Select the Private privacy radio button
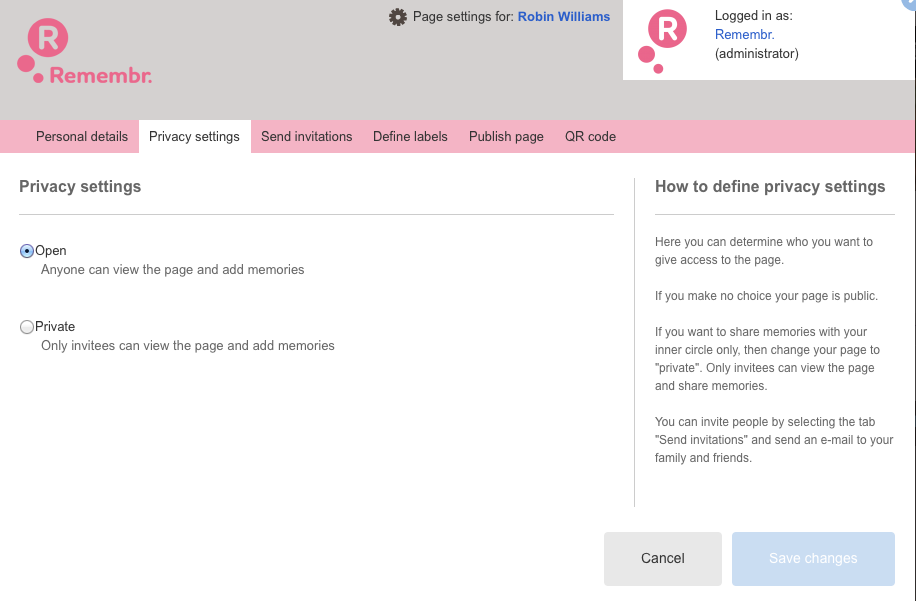Image resolution: width=916 pixels, height=601 pixels. click(27, 327)
